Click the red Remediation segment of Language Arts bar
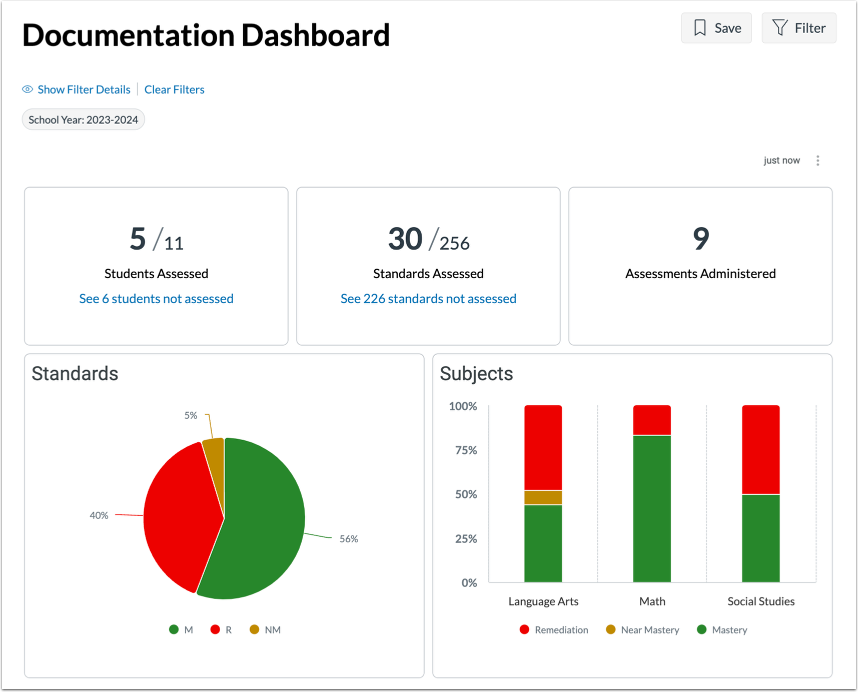This screenshot has width=858, height=692. pos(543,447)
